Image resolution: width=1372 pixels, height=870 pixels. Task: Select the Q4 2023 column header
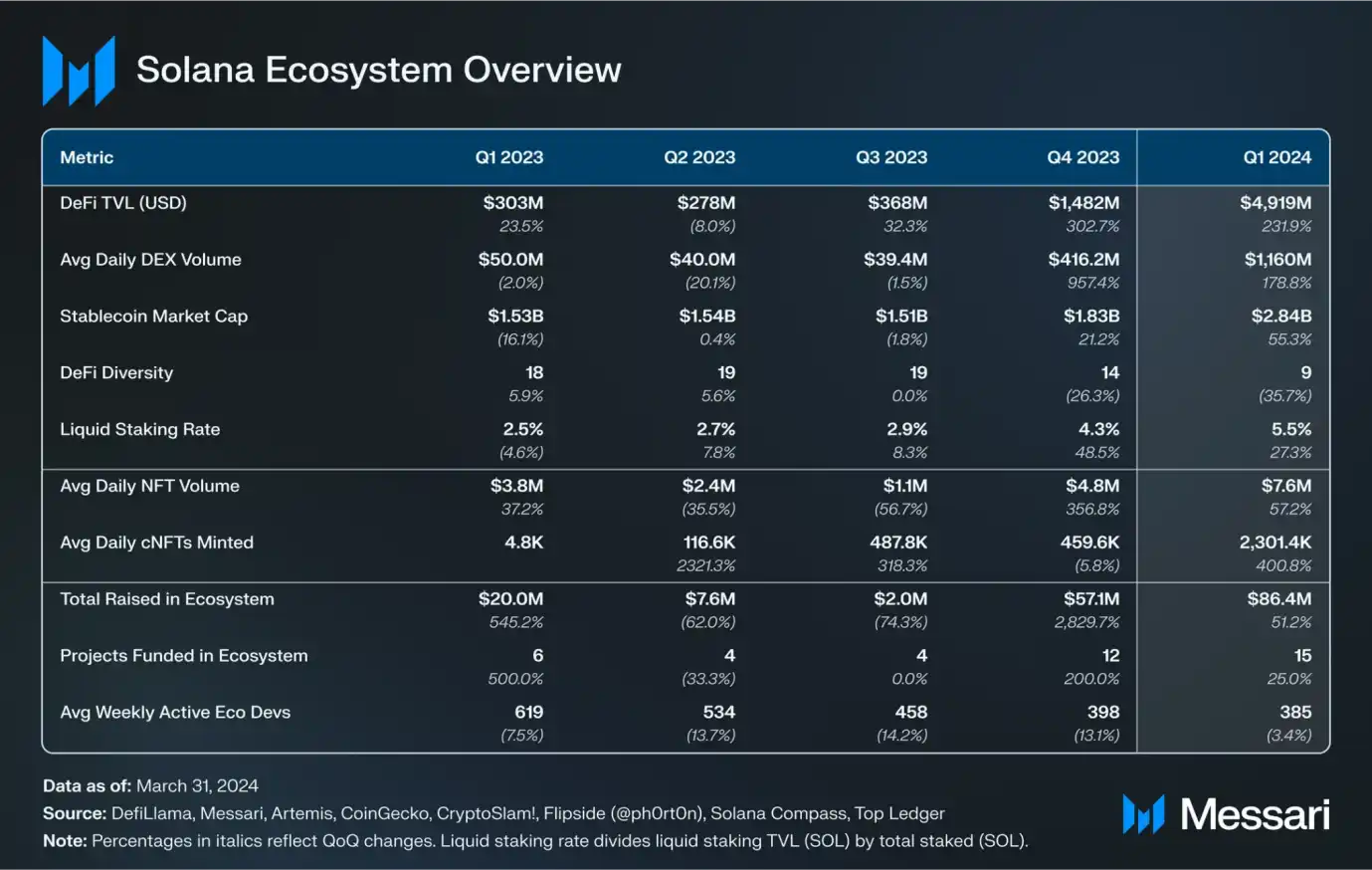click(x=1082, y=157)
